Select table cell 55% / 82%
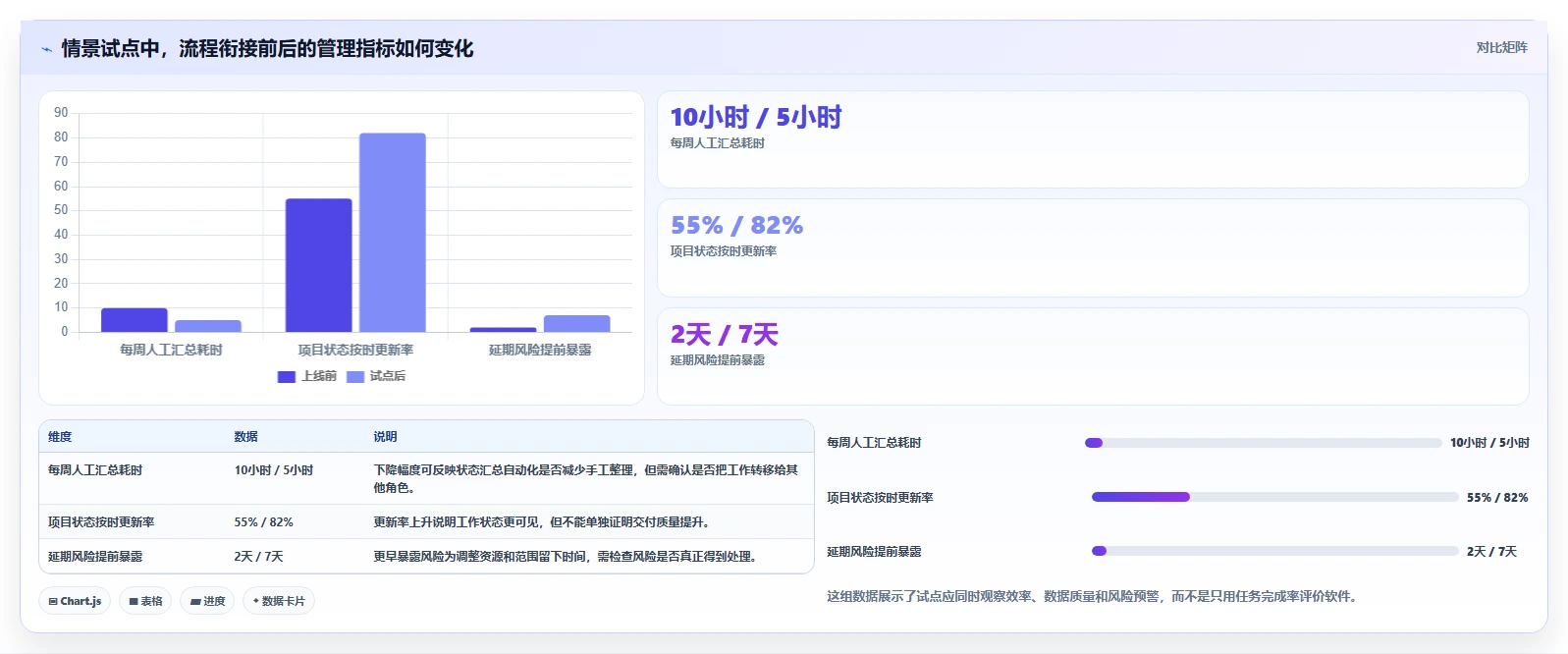The image size is (1568, 654). (x=263, y=522)
